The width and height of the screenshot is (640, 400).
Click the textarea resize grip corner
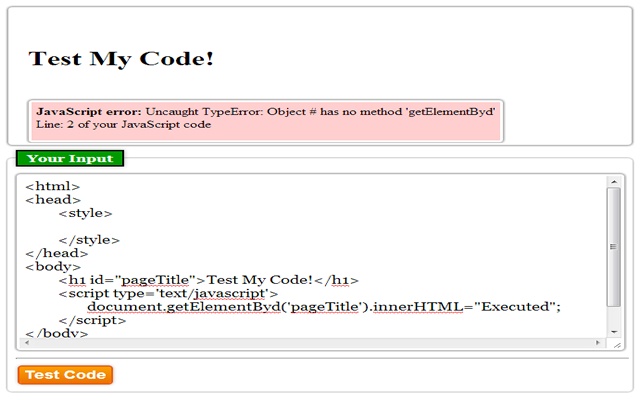coord(617,345)
